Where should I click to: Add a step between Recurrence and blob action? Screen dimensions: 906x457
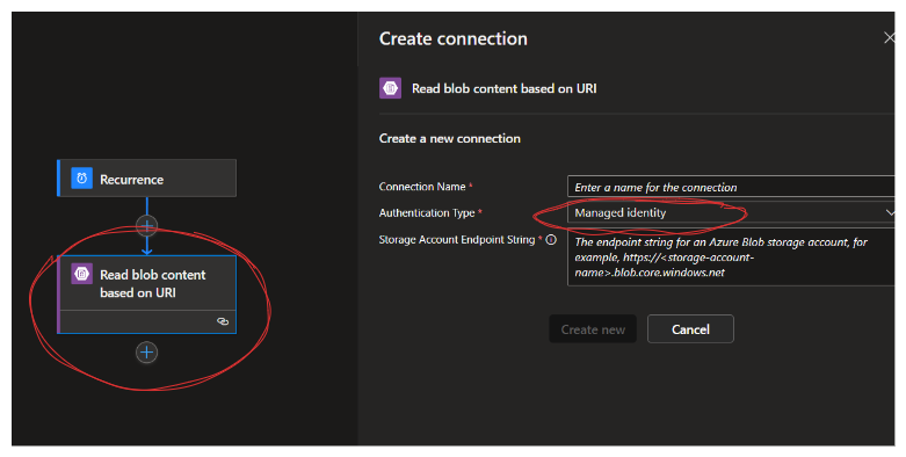point(147,225)
